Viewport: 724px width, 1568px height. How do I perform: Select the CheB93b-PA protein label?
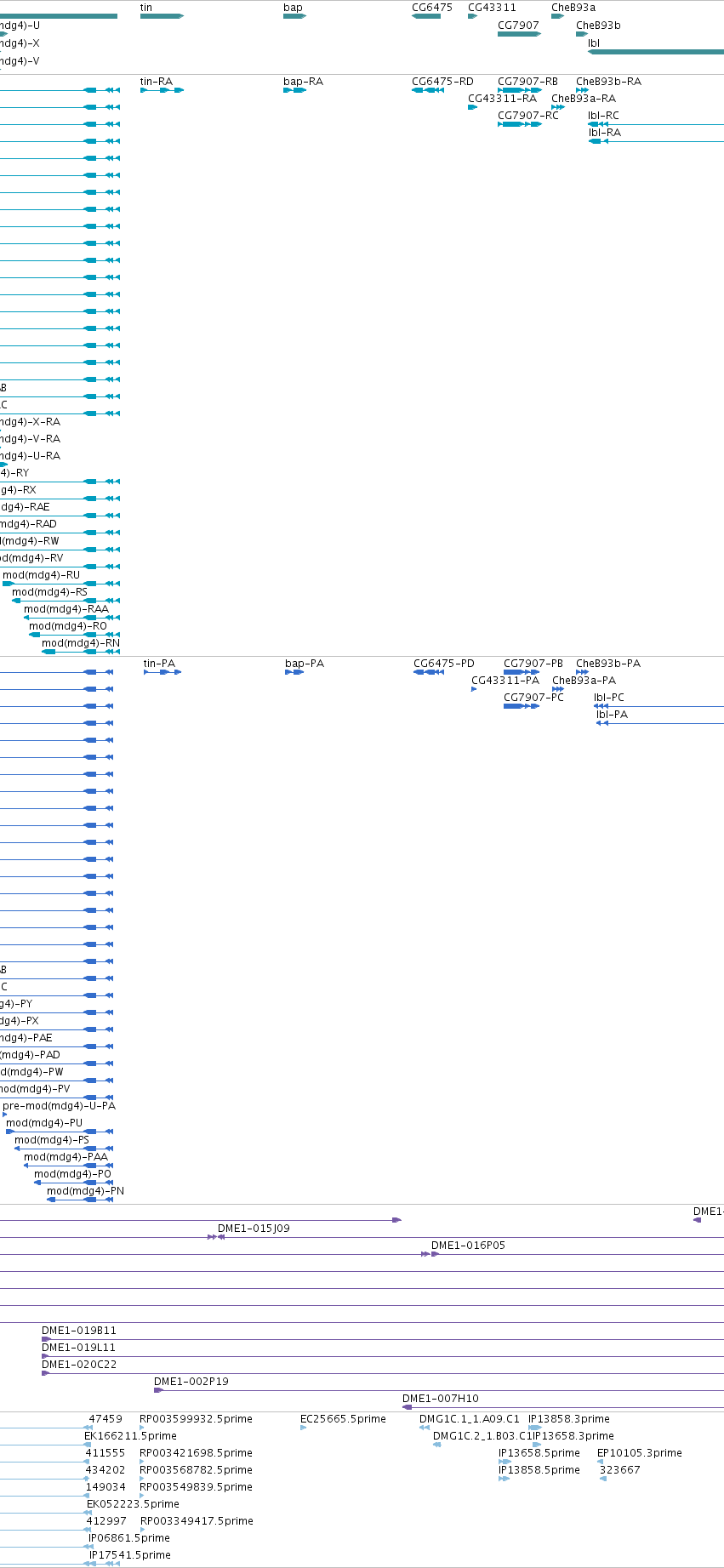pyautogui.click(x=608, y=664)
